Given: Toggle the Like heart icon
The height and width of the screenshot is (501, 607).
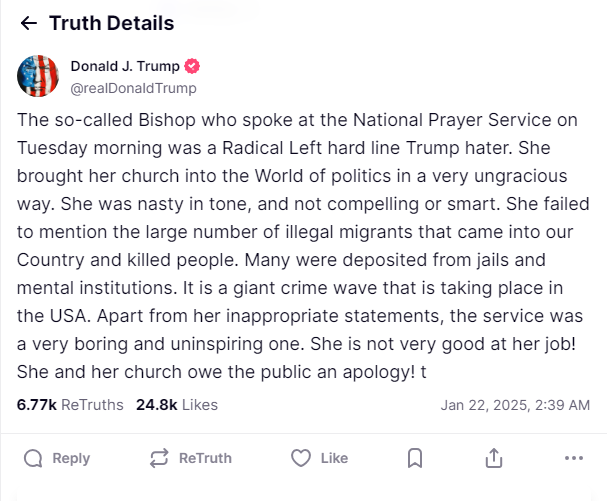Looking at the screenshot, I should 301,458.
